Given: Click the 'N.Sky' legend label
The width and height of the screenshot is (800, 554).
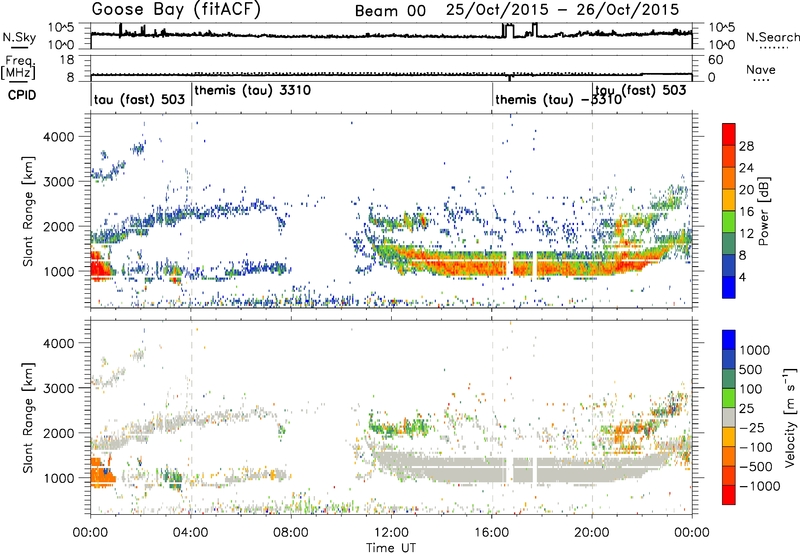Looking at the screenshot, I should (19, 37).
